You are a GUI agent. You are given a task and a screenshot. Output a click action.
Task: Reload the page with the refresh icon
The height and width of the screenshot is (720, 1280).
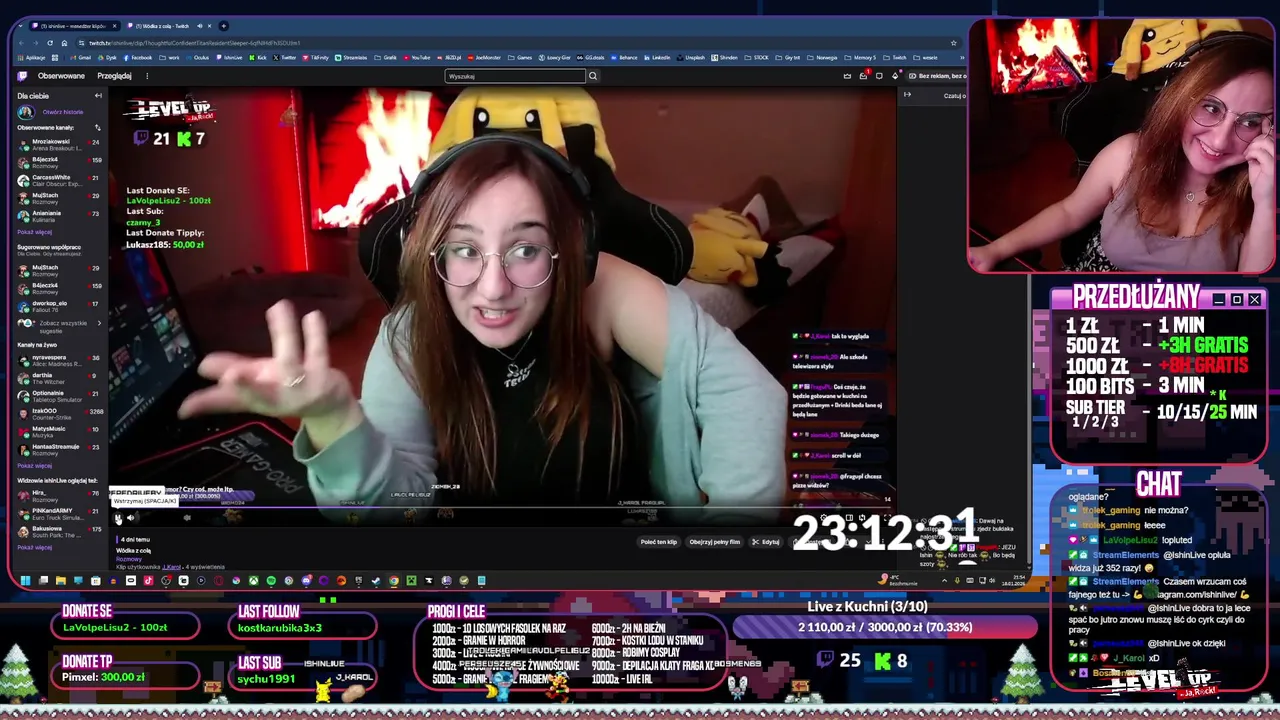point(50,43)
